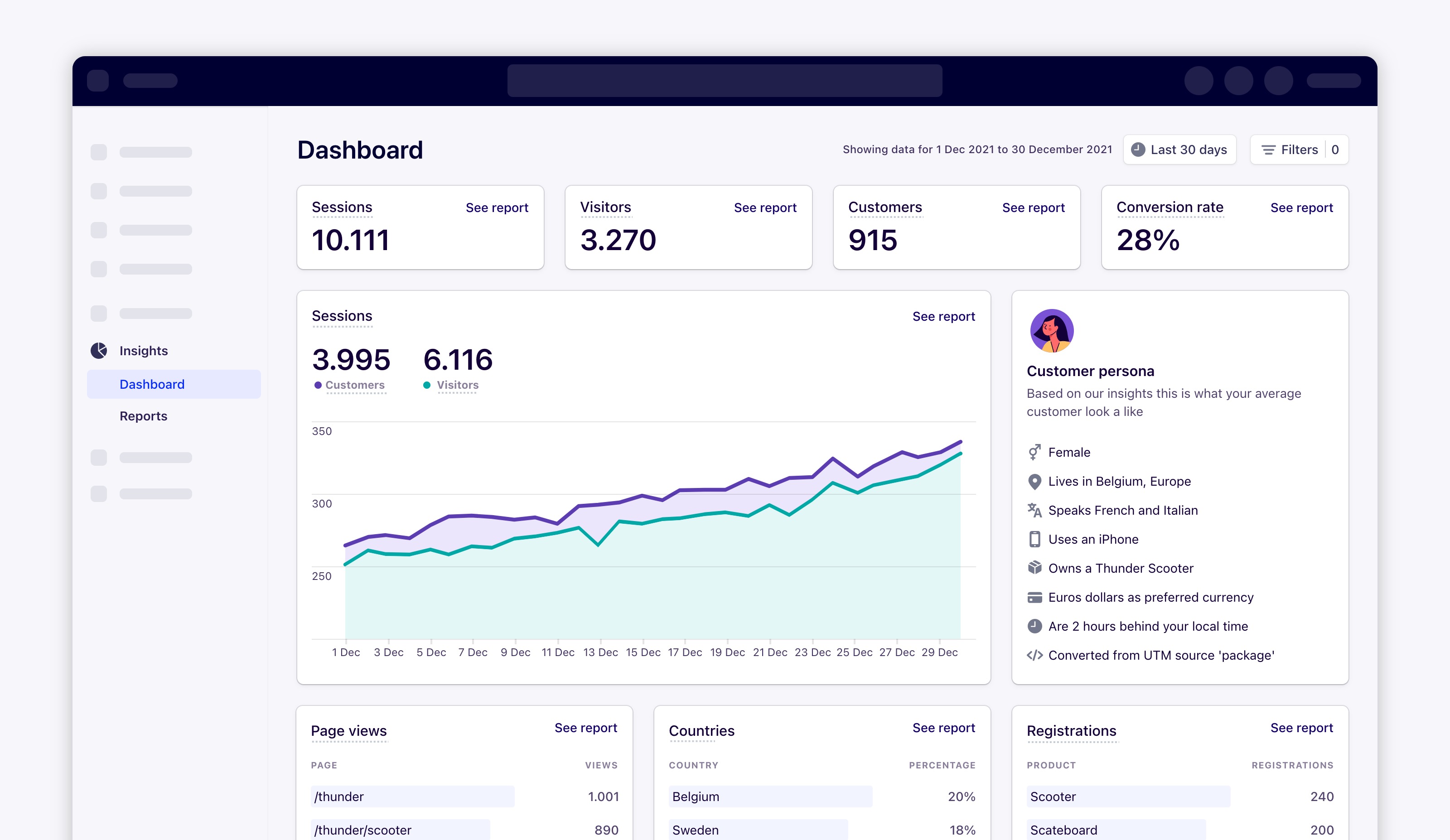The height and width of the screenshot is (840, 1450).
Task: Click the Insights pie chart icon
Action: tap(99, 350)
